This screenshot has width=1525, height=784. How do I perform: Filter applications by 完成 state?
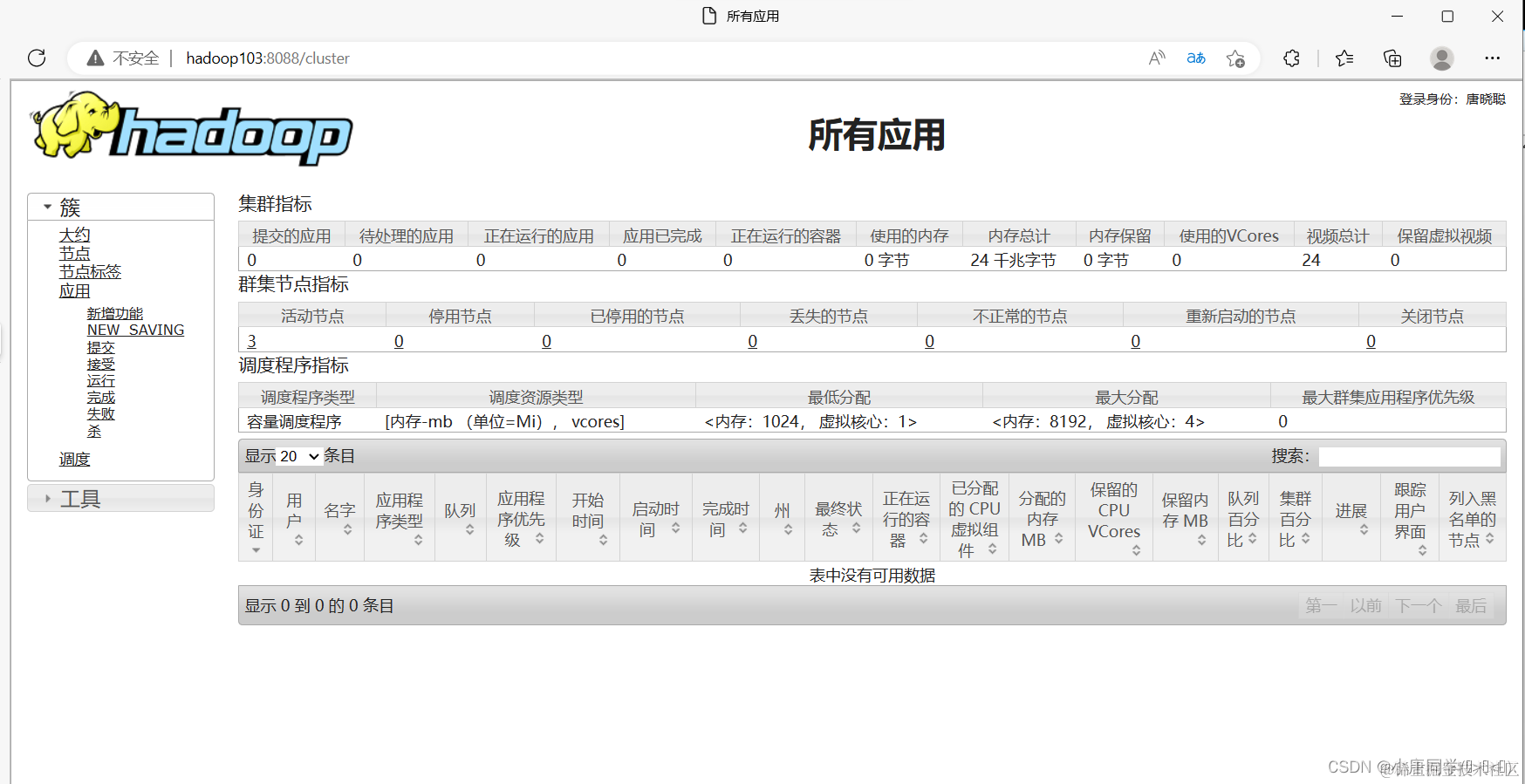click(x=100, y=397)
